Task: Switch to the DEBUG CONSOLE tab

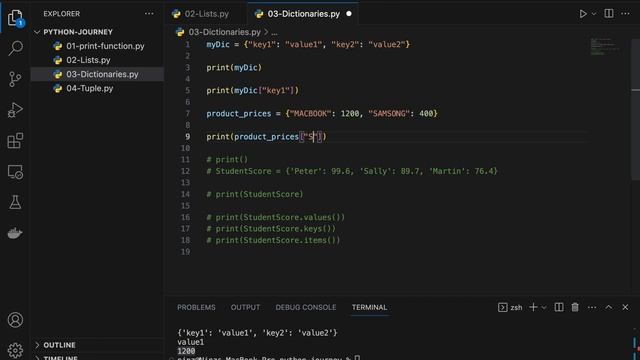Action: point(306,307)
